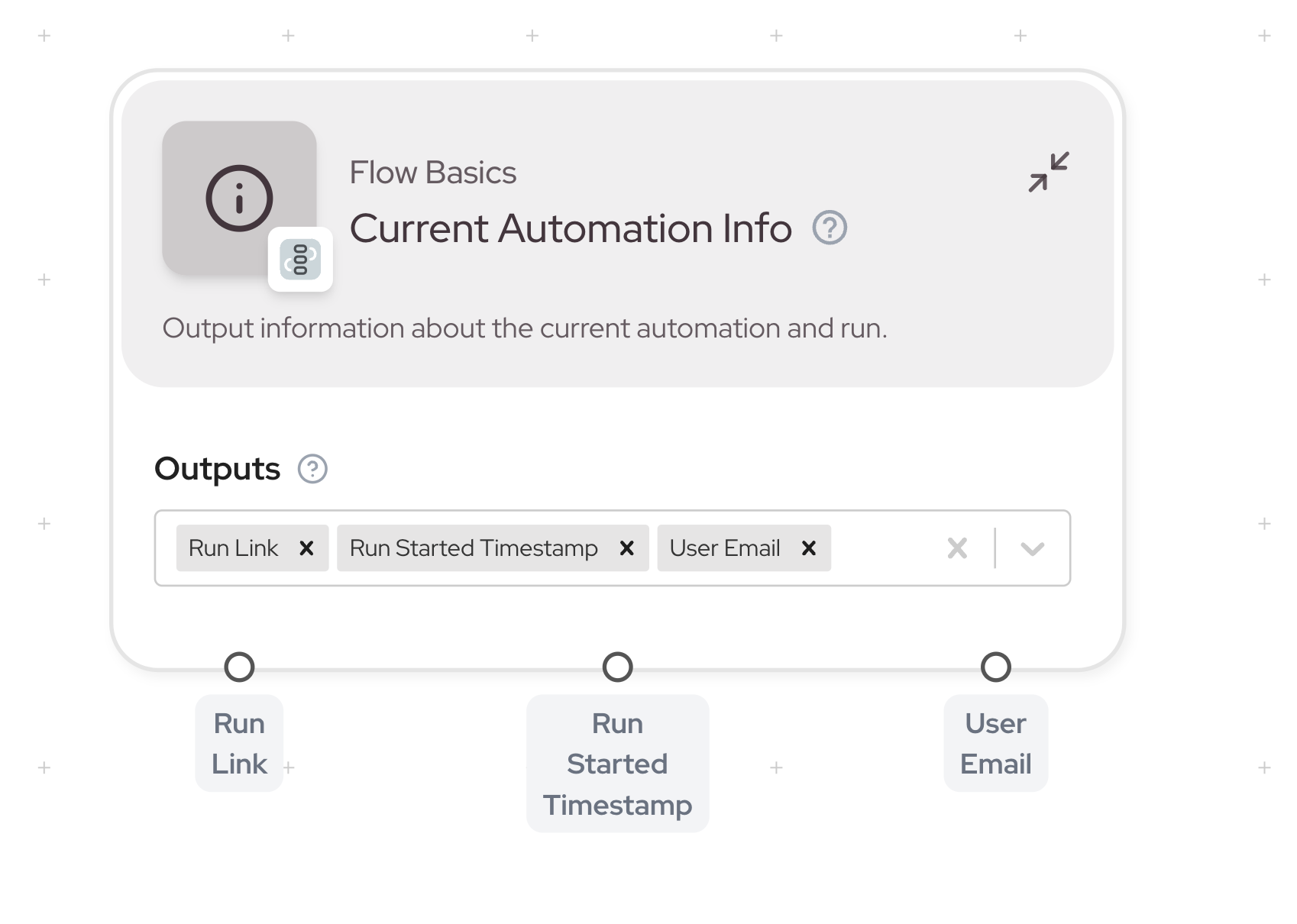
Task: Remove the Run Link output tag
Action: point(306,548)
